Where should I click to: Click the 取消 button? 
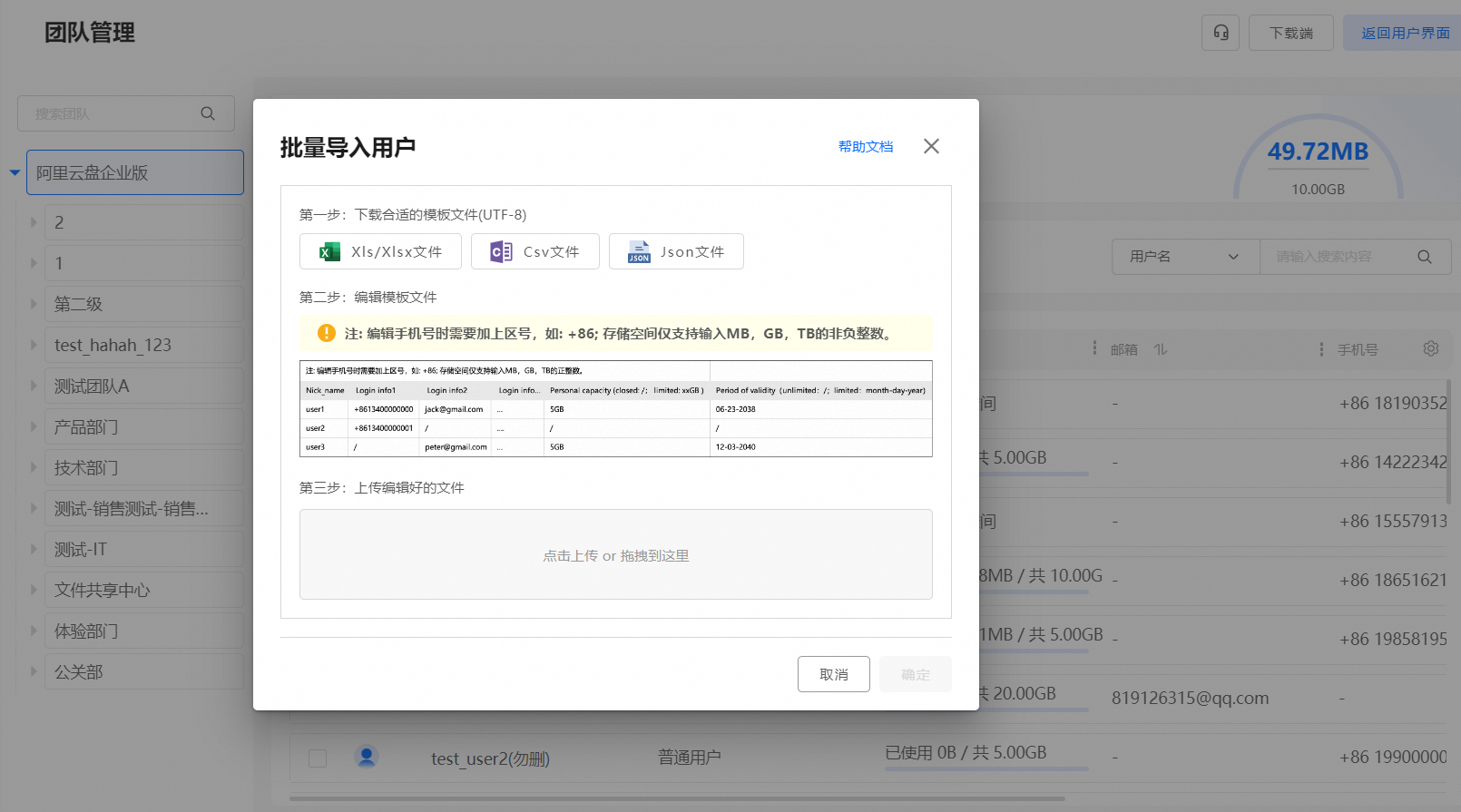tap(834, 674)
